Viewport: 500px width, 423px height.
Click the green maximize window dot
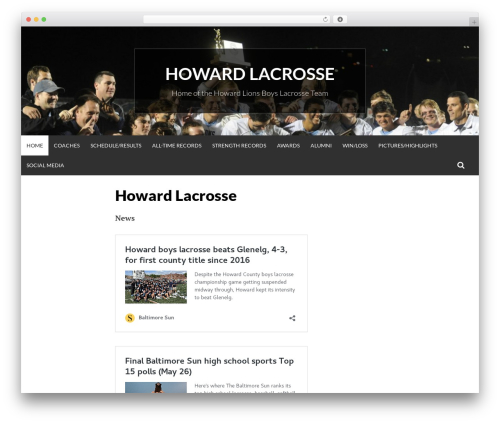[44, 19]
